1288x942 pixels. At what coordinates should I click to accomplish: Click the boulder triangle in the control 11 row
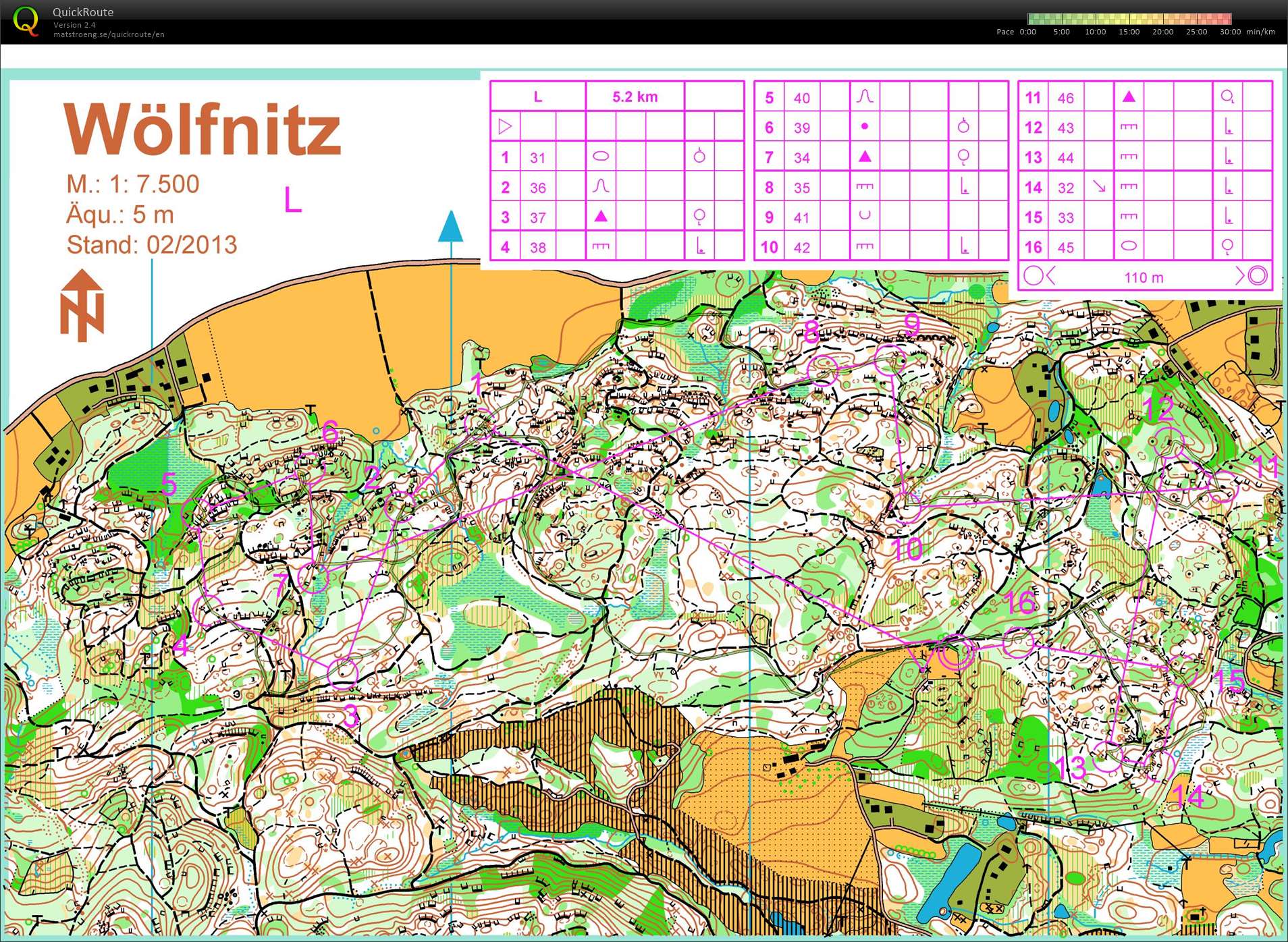click(x=1129, y=96)
